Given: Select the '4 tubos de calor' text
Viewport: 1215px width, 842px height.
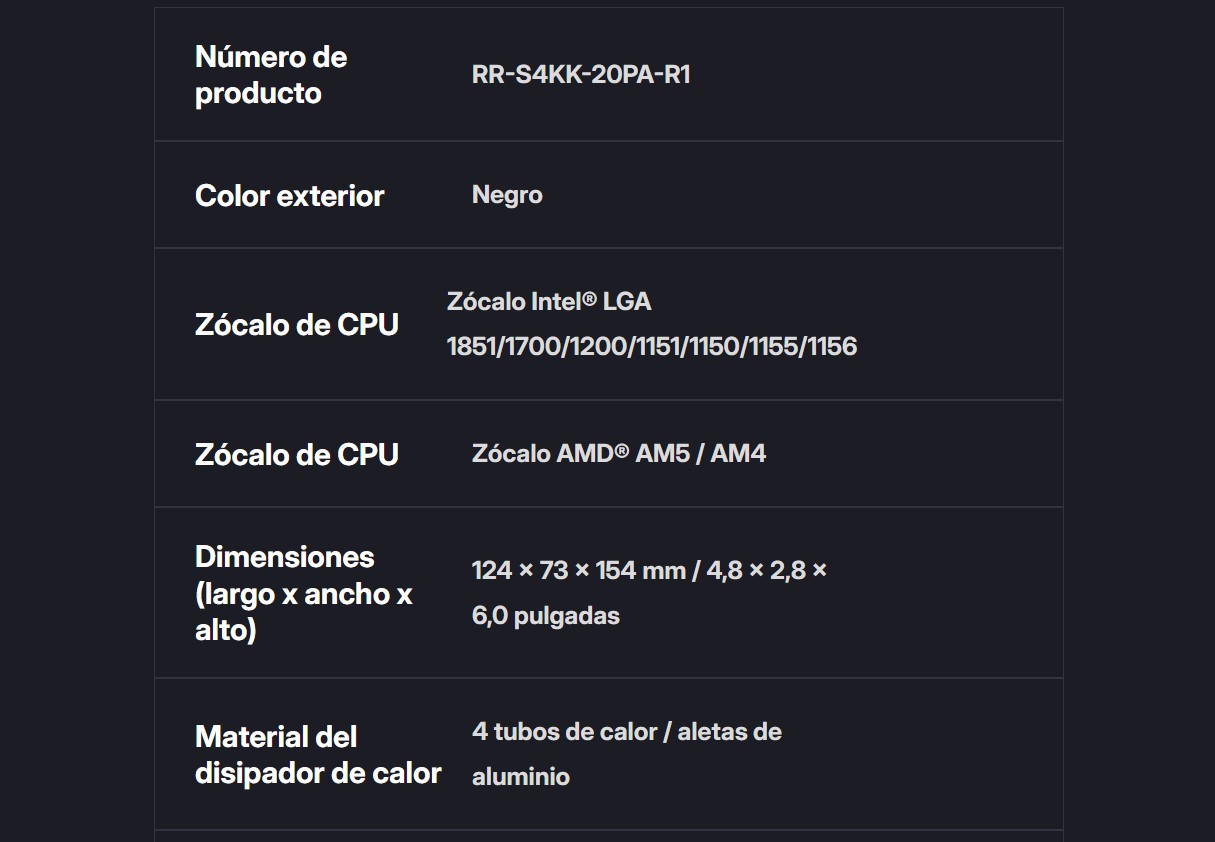Looking at the screenshot, I should tap(564, 732).
